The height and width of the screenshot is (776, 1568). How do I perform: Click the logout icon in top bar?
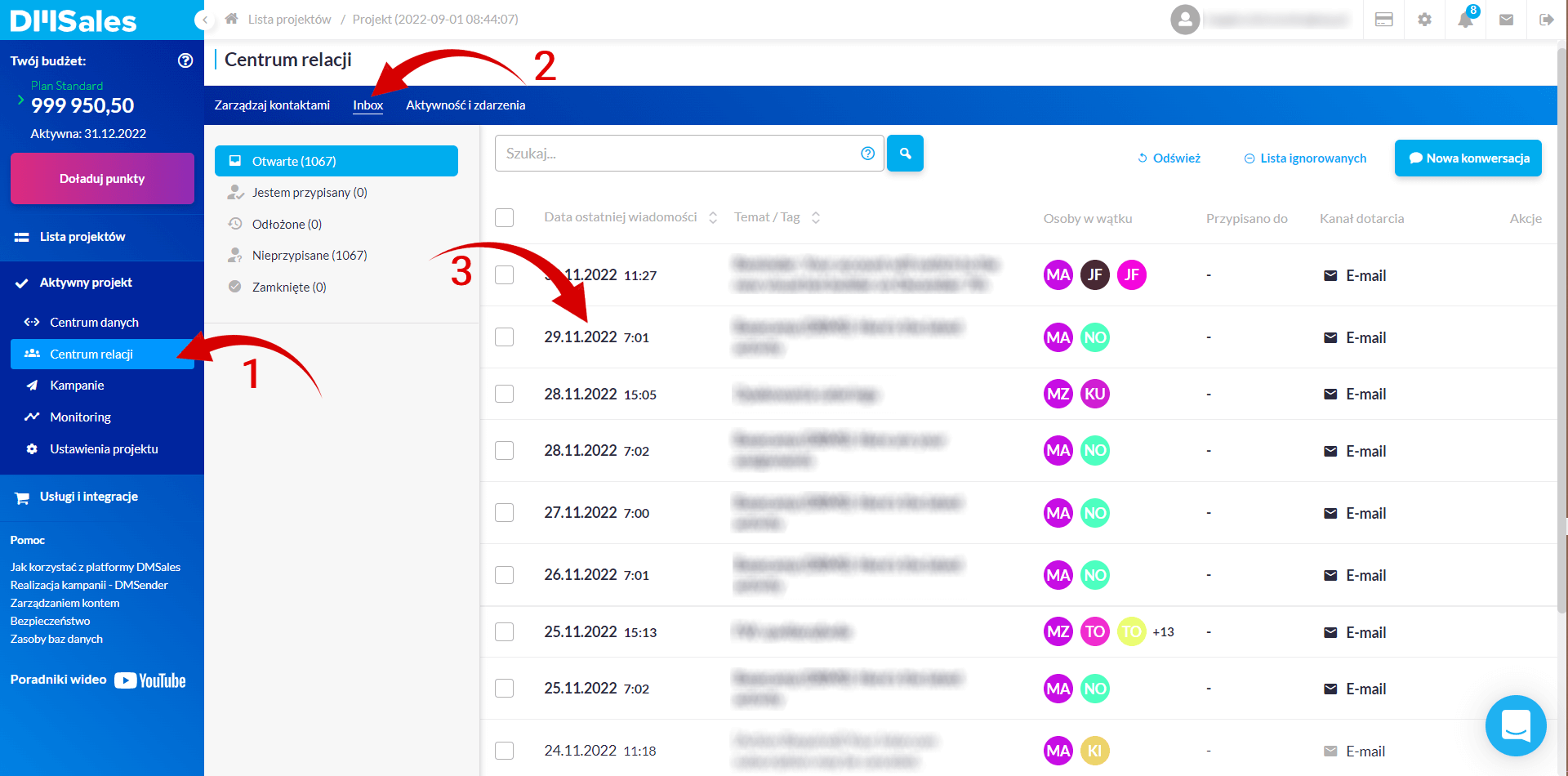tap(1547, 20)
